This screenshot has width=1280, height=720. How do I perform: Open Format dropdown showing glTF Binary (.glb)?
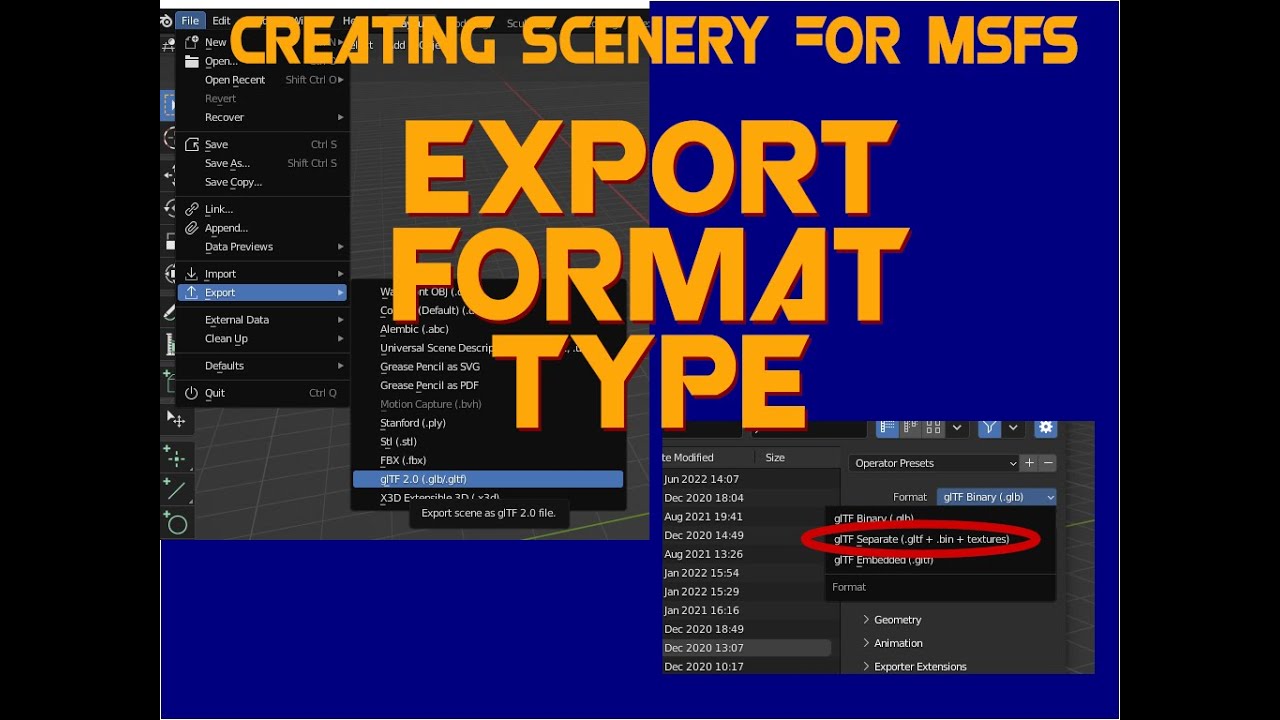click(996, 497)
